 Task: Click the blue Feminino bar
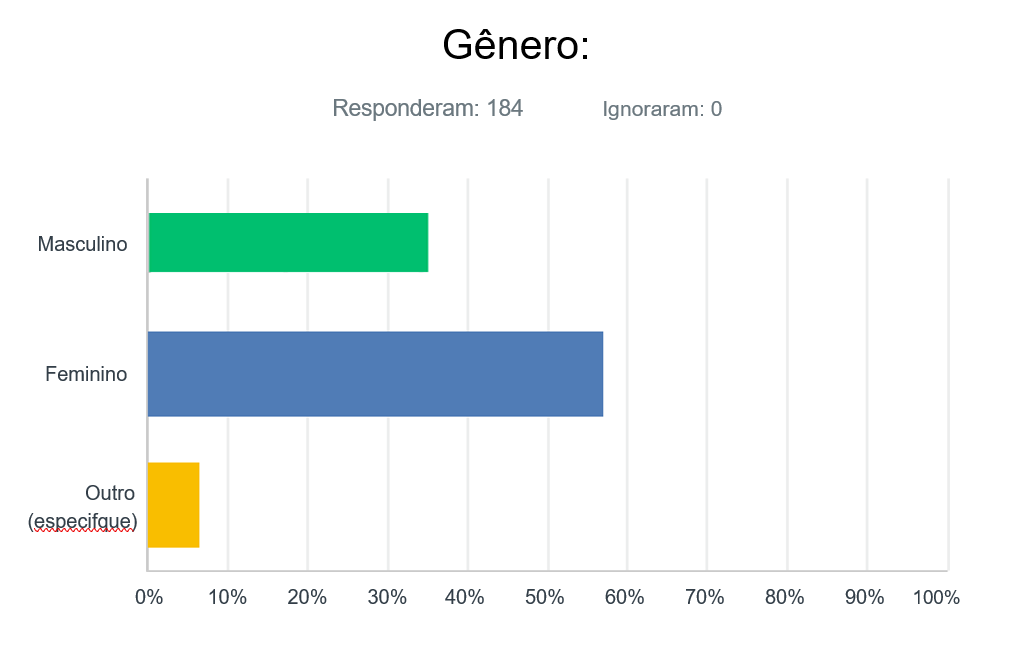click(x=375, y=373)
